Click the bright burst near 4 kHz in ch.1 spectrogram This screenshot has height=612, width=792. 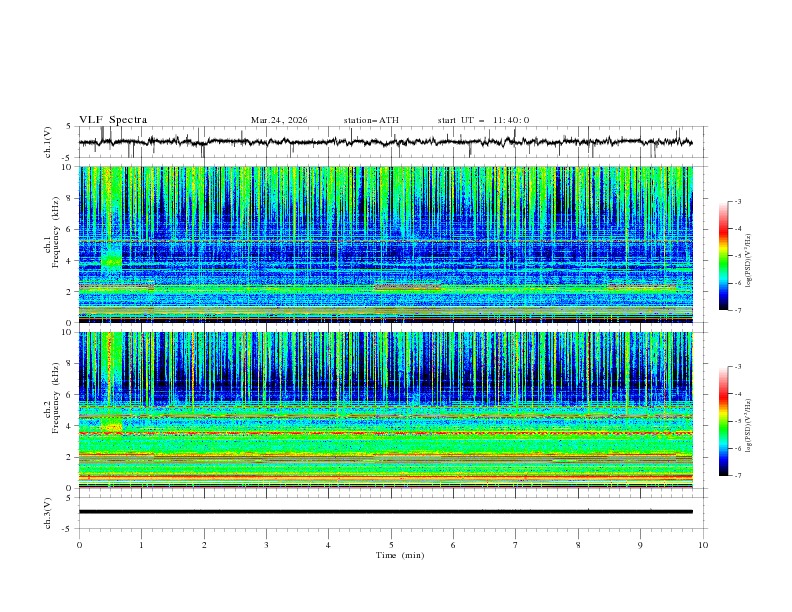(x=111, y=259)
